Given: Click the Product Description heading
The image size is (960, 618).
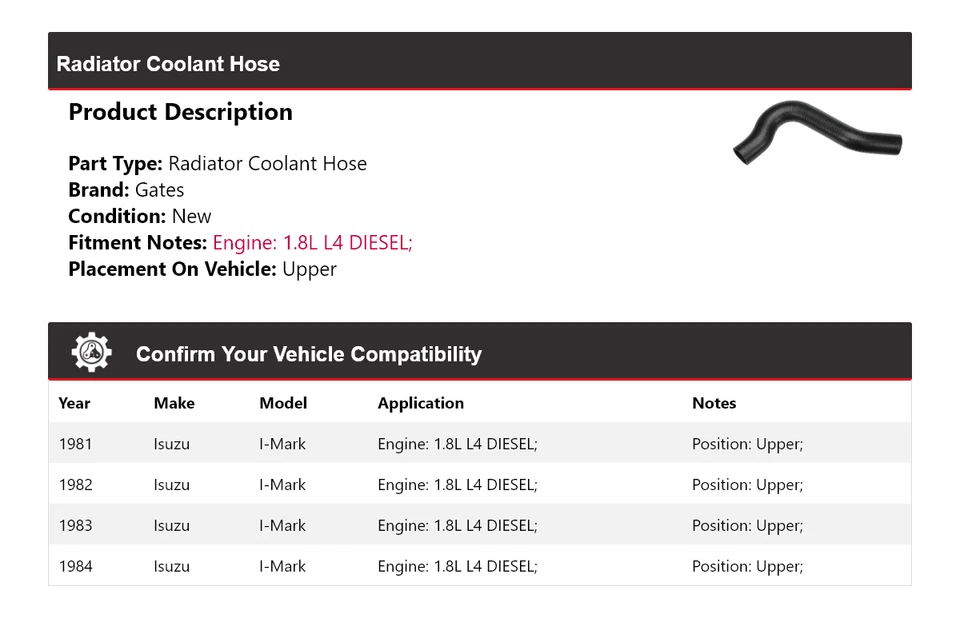Looking at the screenshot, I should tap(180, 112).
